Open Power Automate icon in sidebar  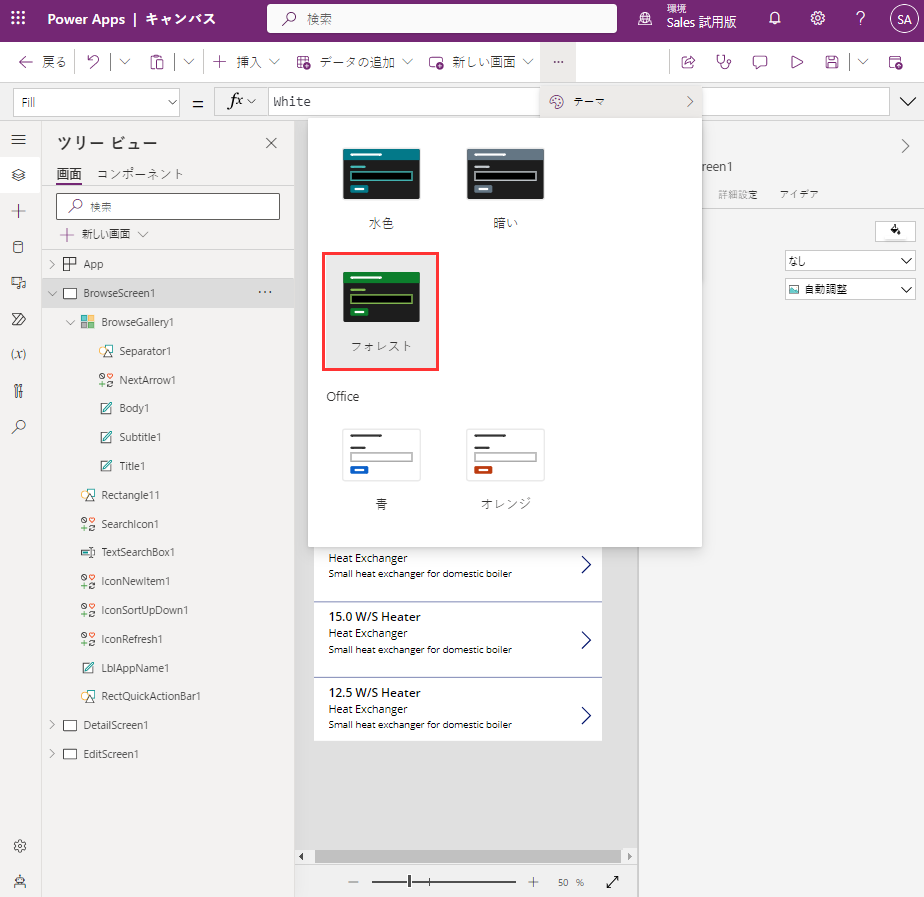click(x=19, y=319)
